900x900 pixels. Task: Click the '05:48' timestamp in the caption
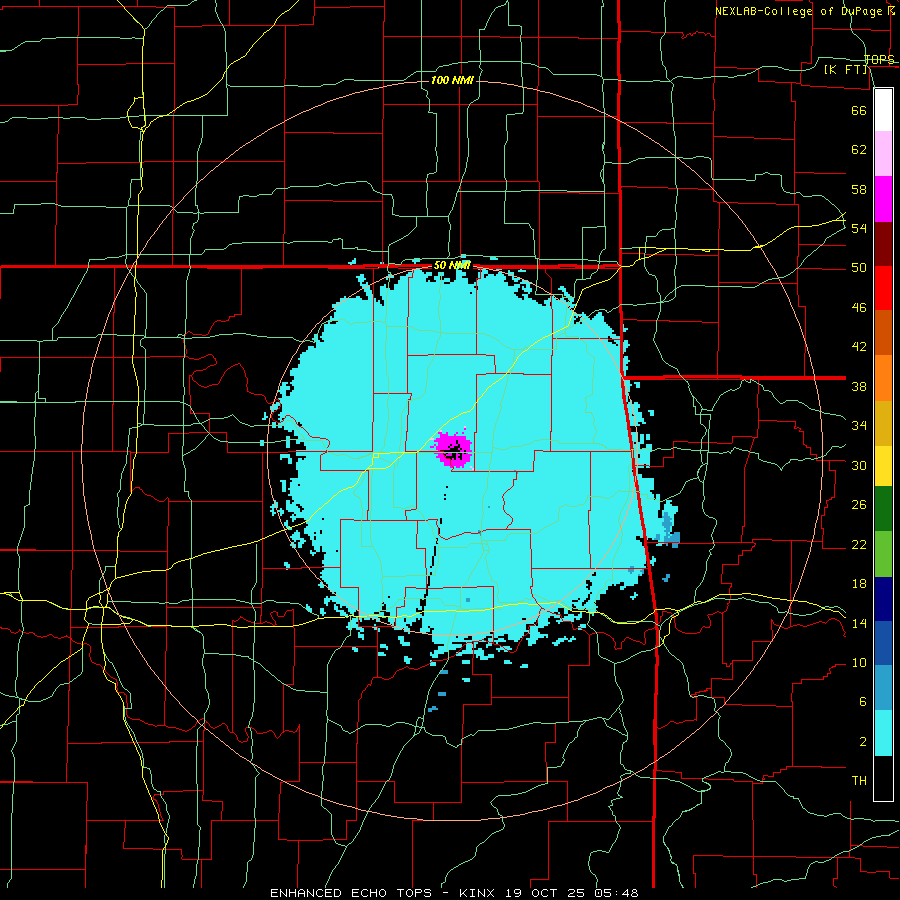click(x=616, y=893)
